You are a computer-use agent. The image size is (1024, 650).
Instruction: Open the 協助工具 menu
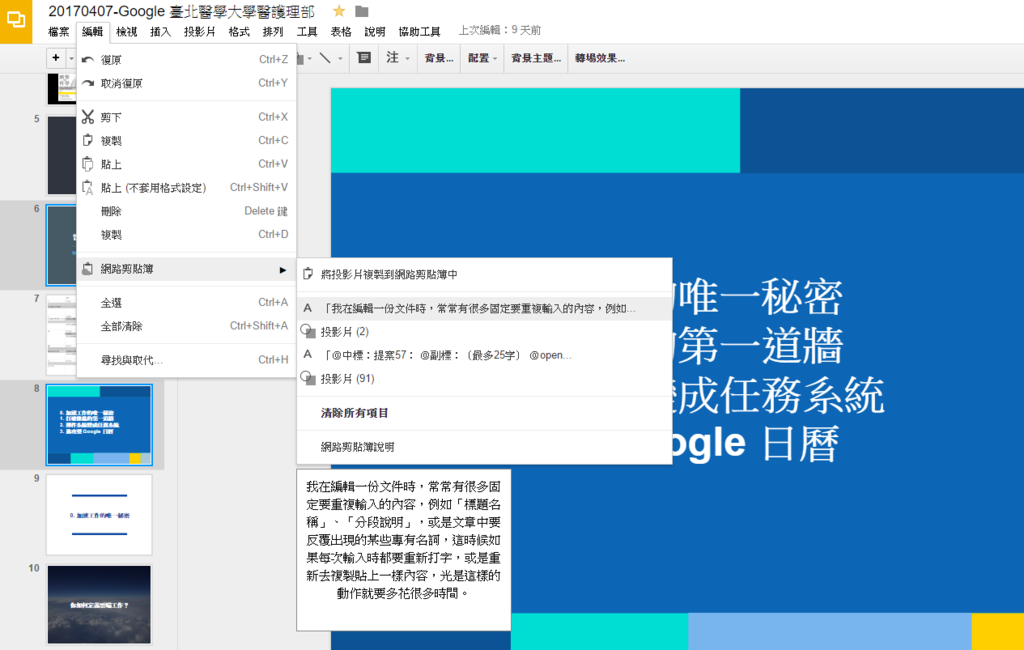click(x=419, y=31)
